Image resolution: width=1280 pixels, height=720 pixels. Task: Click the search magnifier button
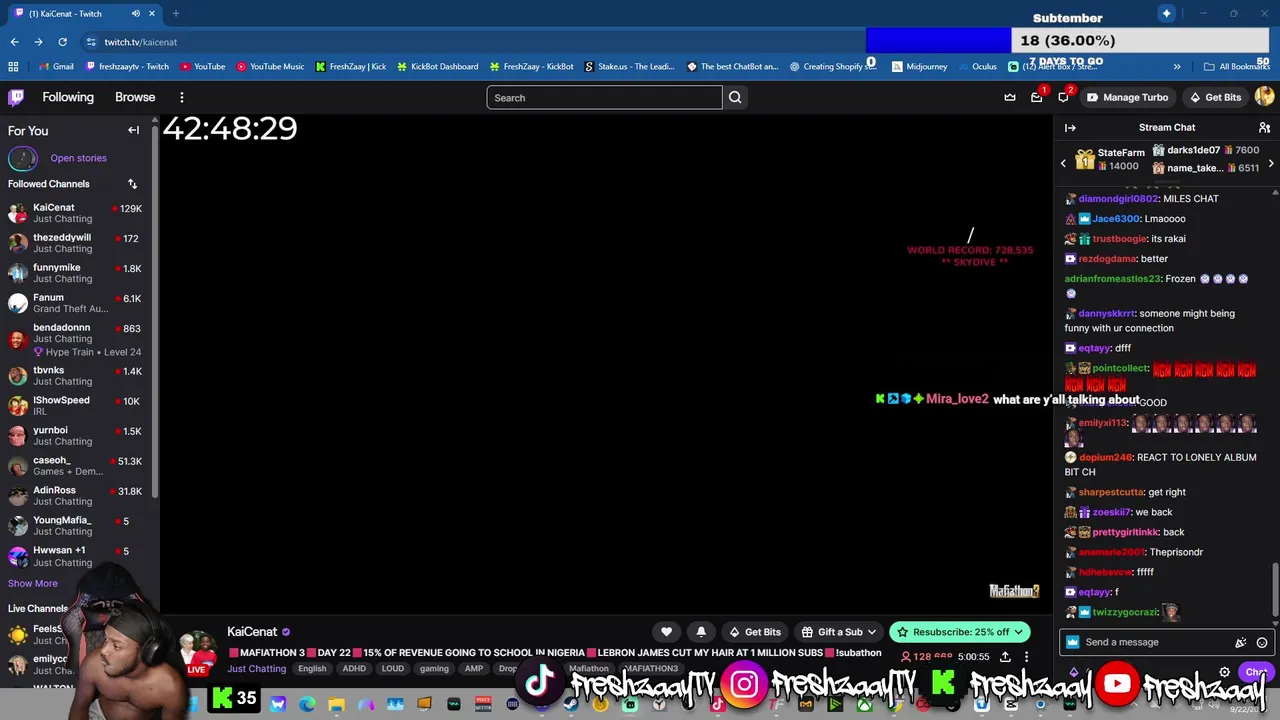point(735,97)
